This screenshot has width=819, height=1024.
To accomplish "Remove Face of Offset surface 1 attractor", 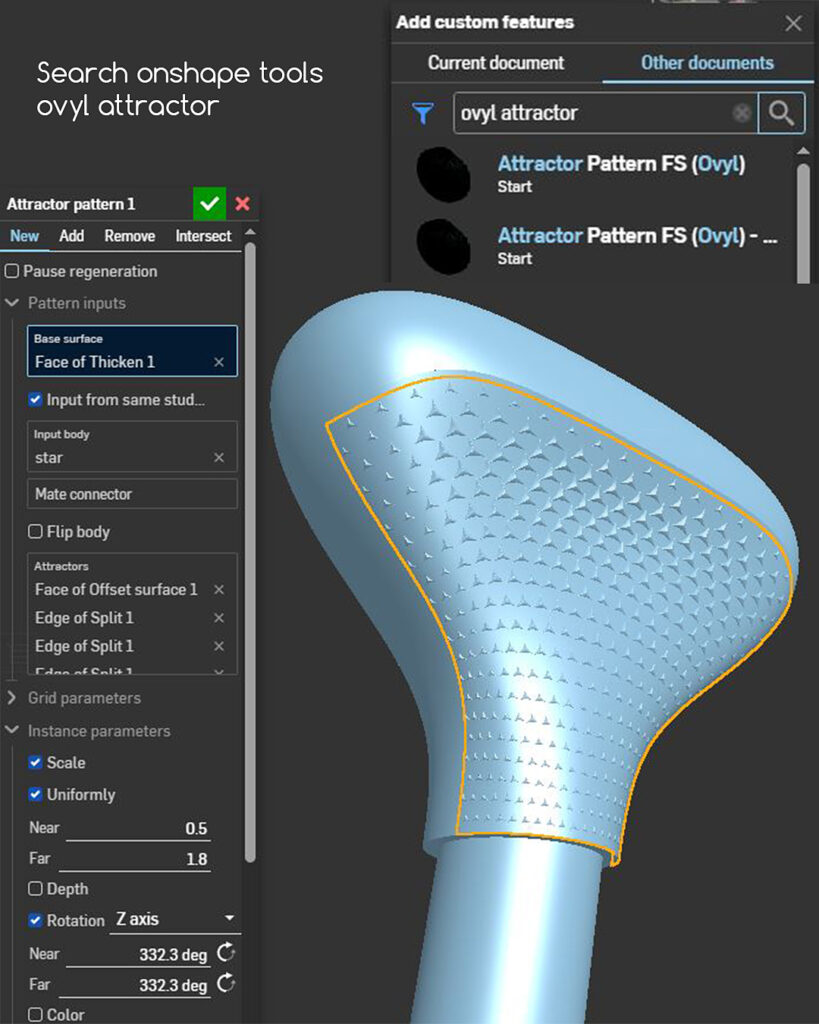I will (219, 590).
